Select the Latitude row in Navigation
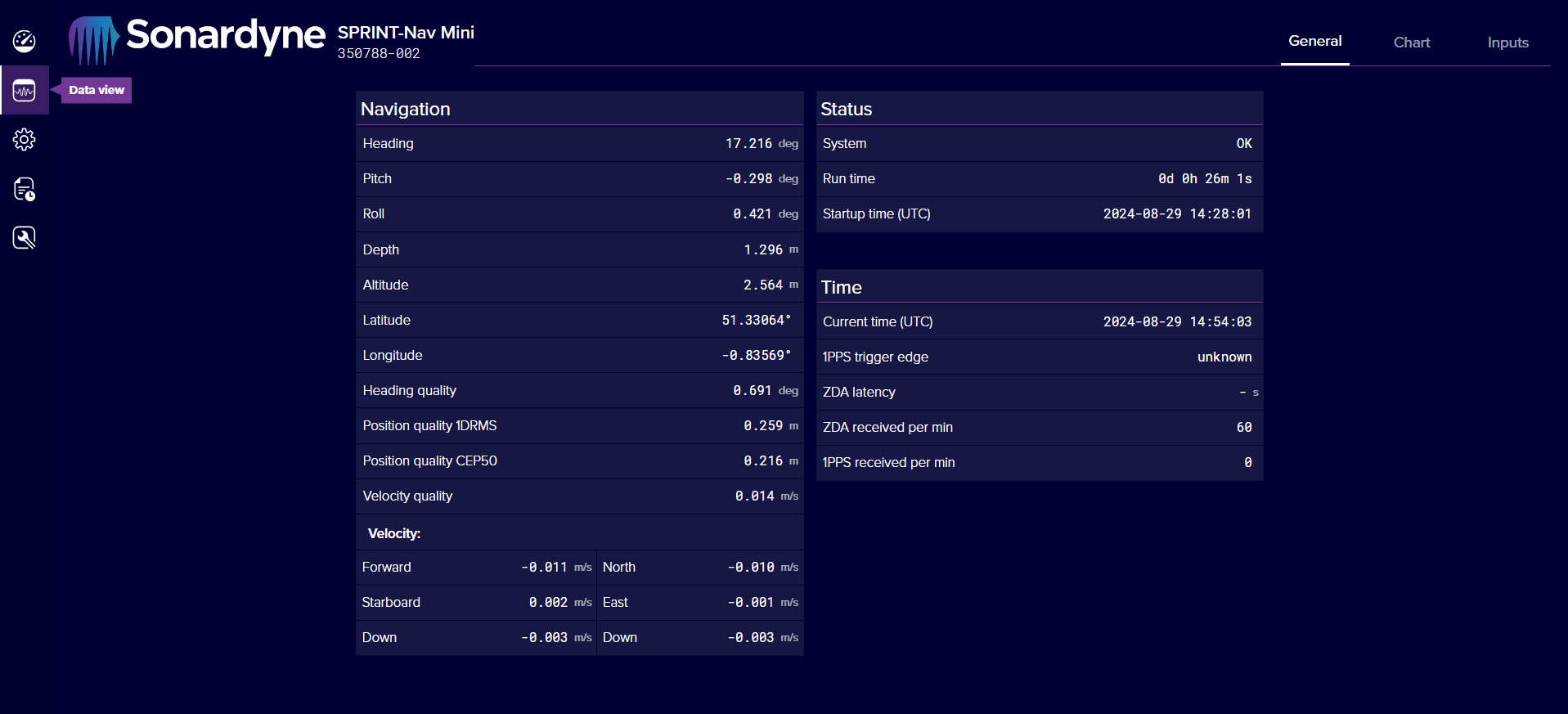1568x714 pixels. pos(579,321)
